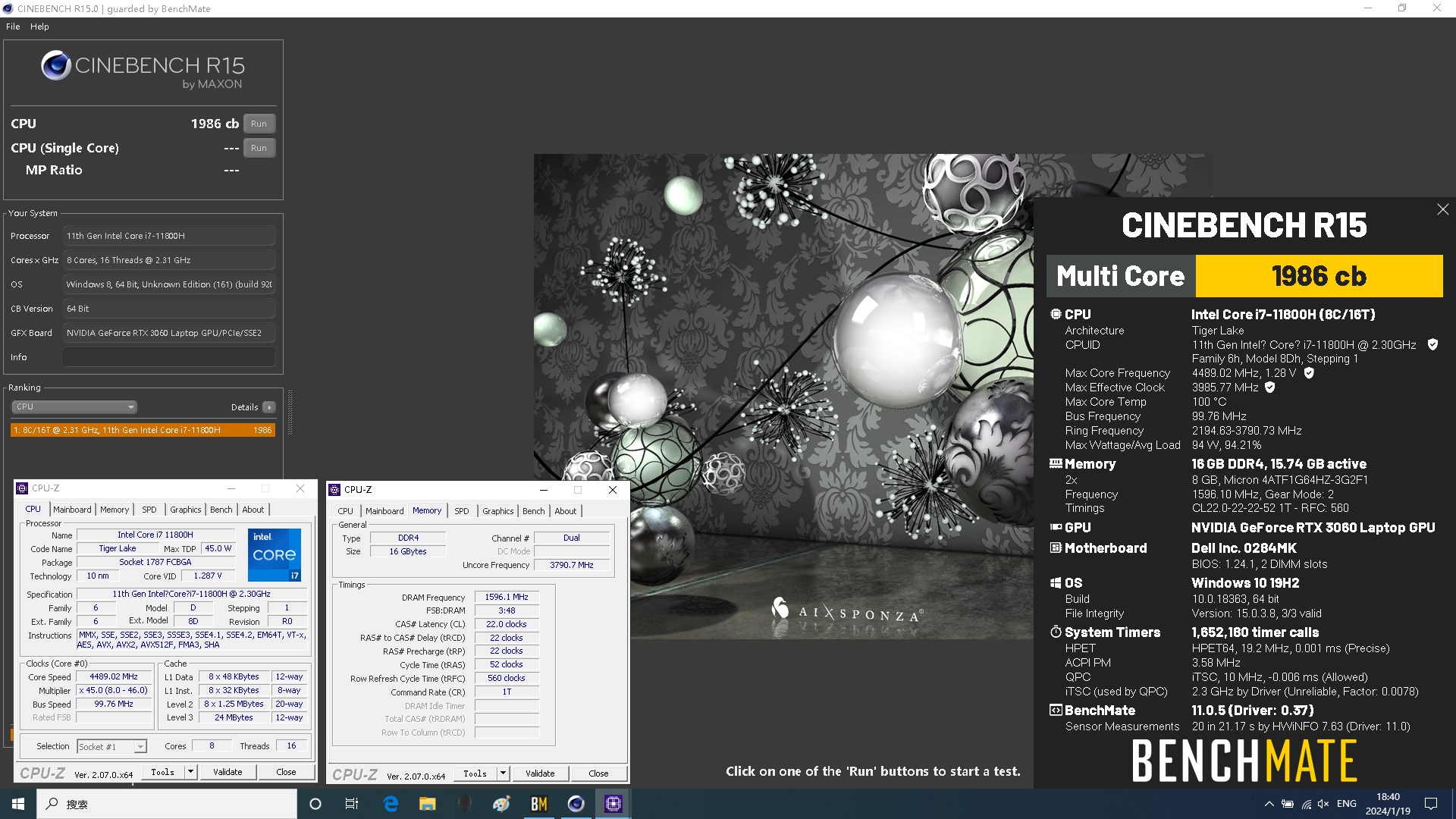Click the GFX Board field value
Image resolution: width=1456 pixels, height=819 pixels.
click(x=168, y=333)
